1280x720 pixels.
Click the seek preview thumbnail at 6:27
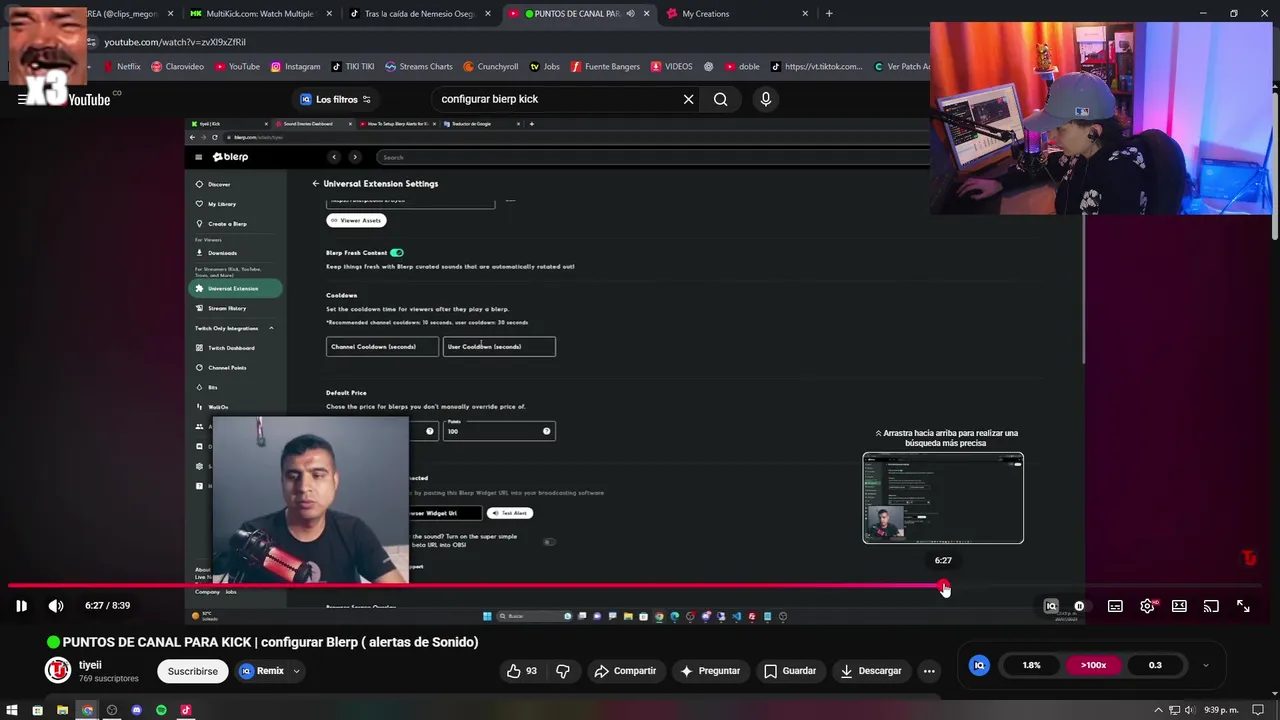[943, 498]
